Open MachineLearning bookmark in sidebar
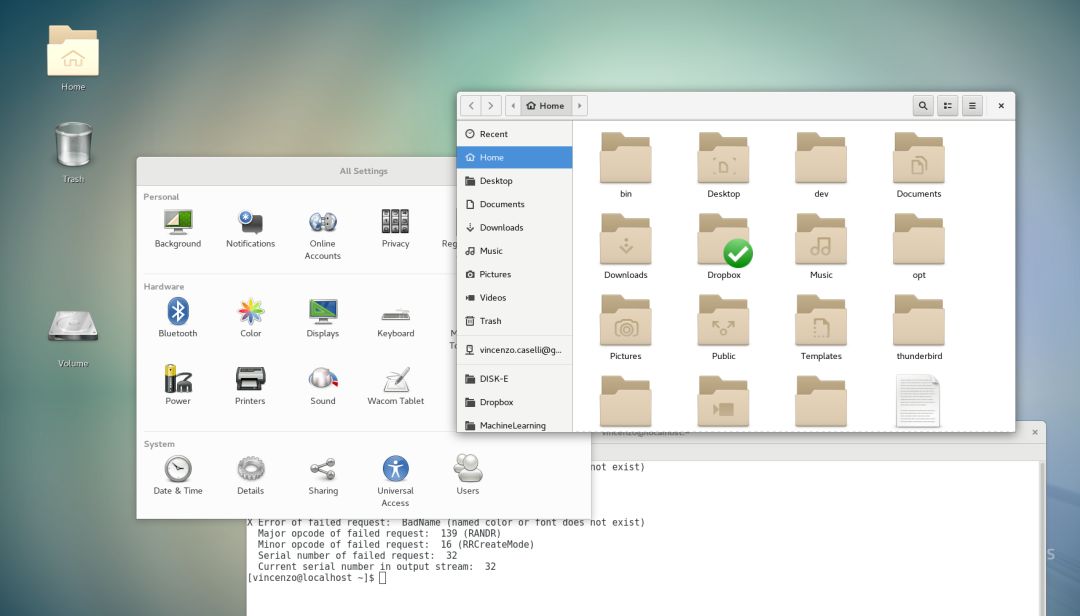This screenshot has height=616, width=1080. [x=515, y=424]
